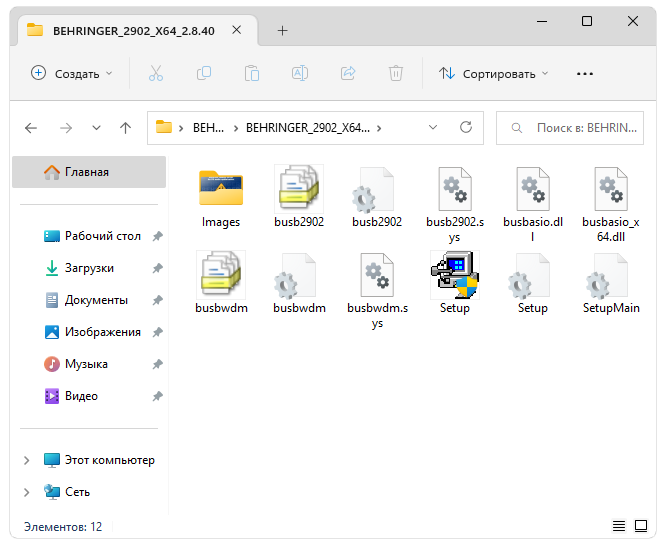This screenshot has height=546, width=666.
Task: Open recent locations dropdown arrow
Action: coord(96,128)
